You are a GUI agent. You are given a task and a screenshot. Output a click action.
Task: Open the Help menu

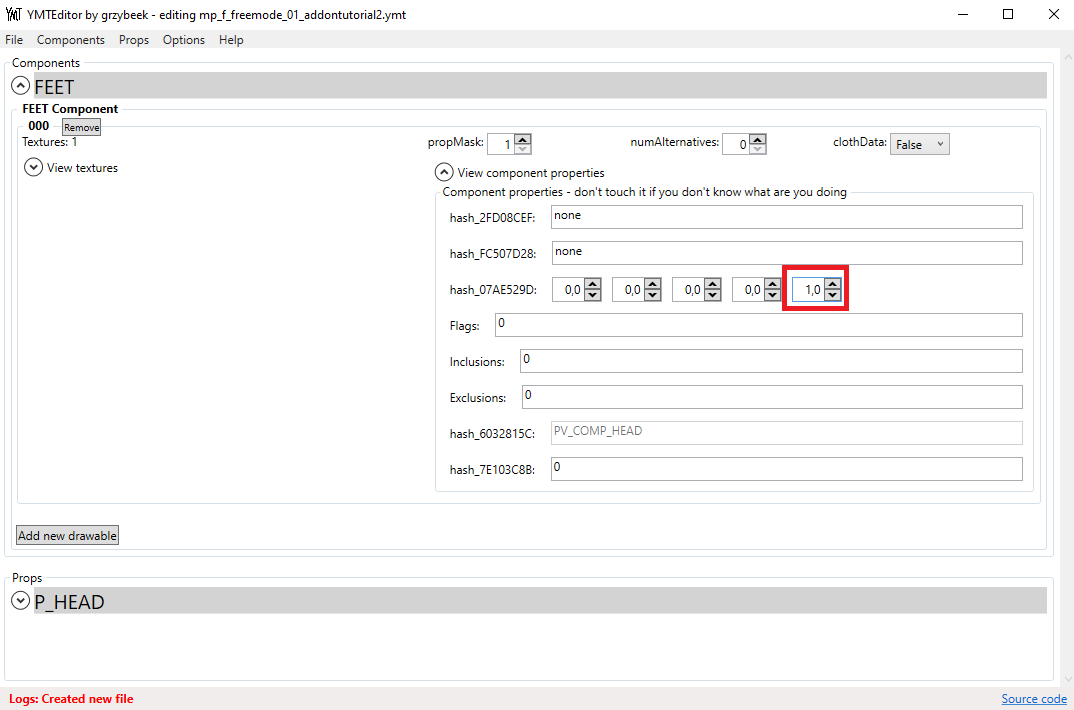click(231, 40)
